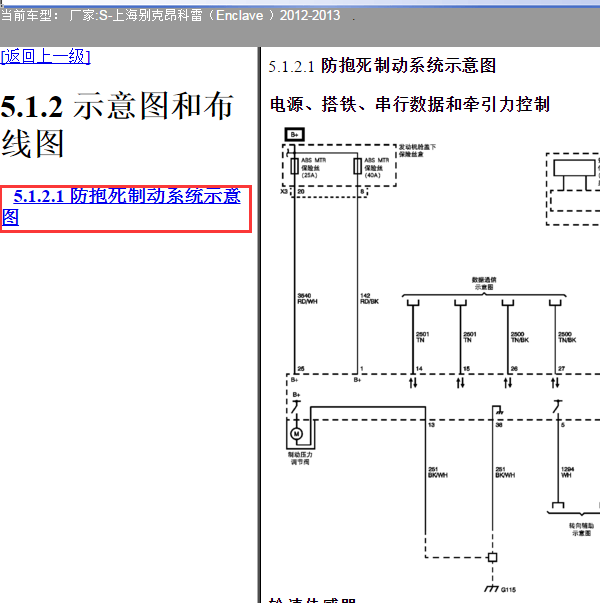Click the 电源、搭铁、串行数据和牵引力控制 heading
The height and width of the screenshot is (603, 600).
click(410, 105)
